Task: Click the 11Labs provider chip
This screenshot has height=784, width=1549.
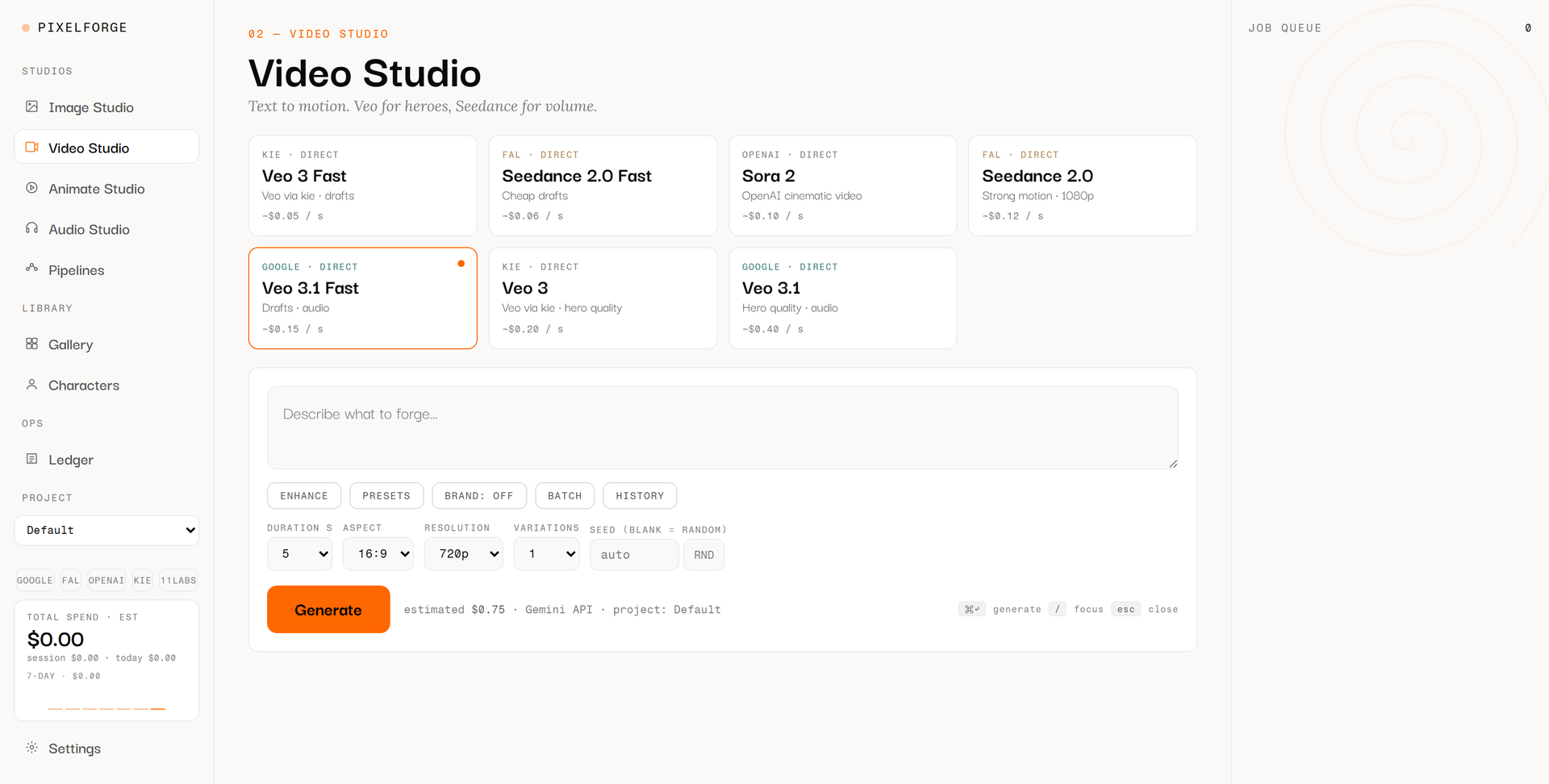Action: point(178,581)
